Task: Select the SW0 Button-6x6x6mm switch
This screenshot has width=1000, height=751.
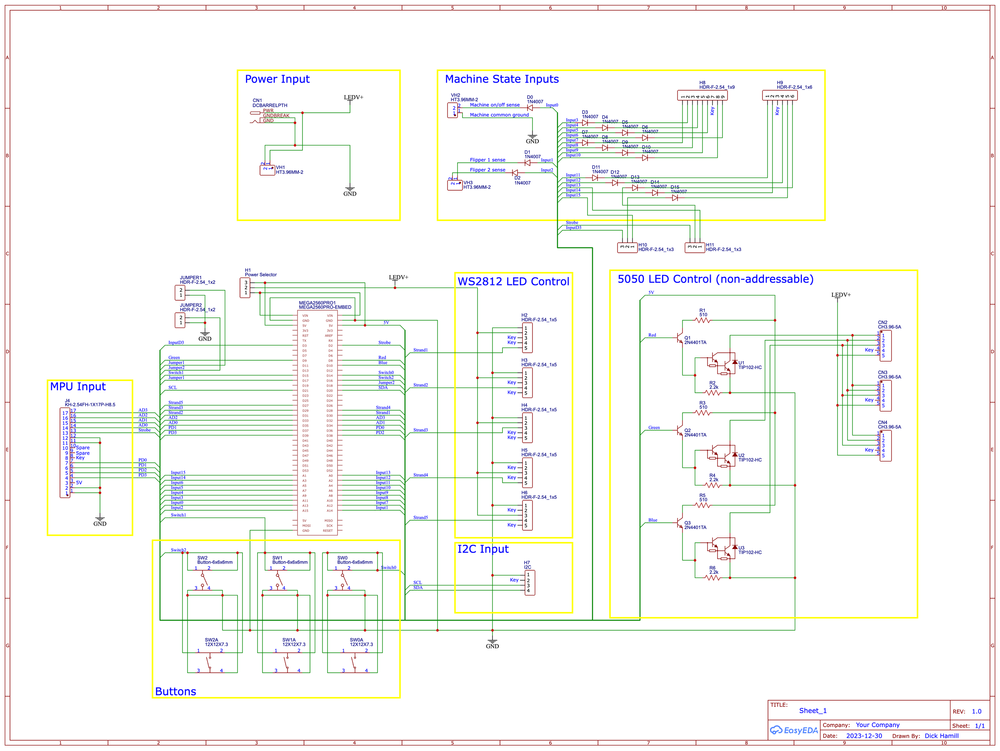Action: (344, 579)
